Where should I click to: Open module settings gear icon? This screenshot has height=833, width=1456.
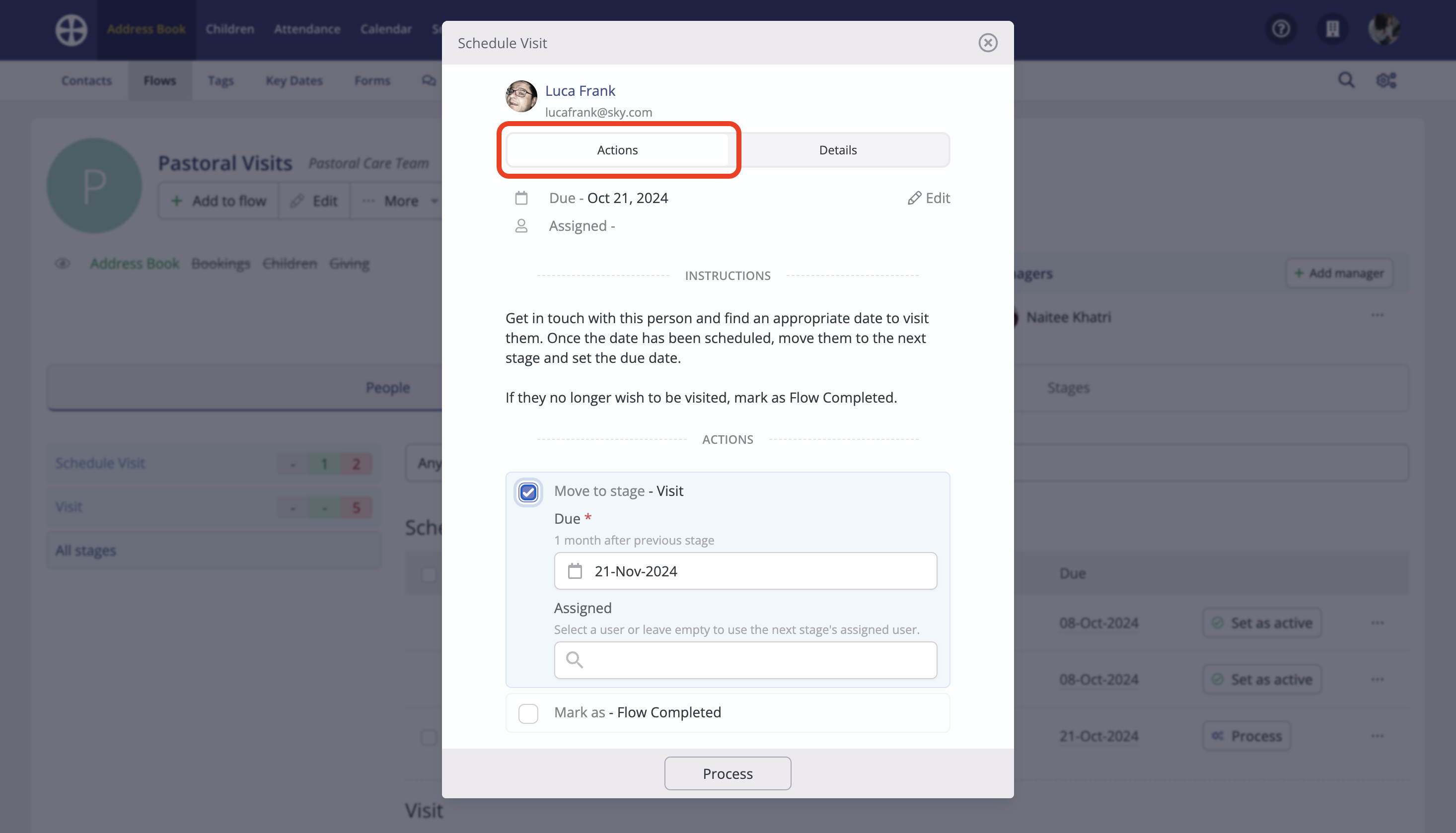click(x=1385, y=80)
